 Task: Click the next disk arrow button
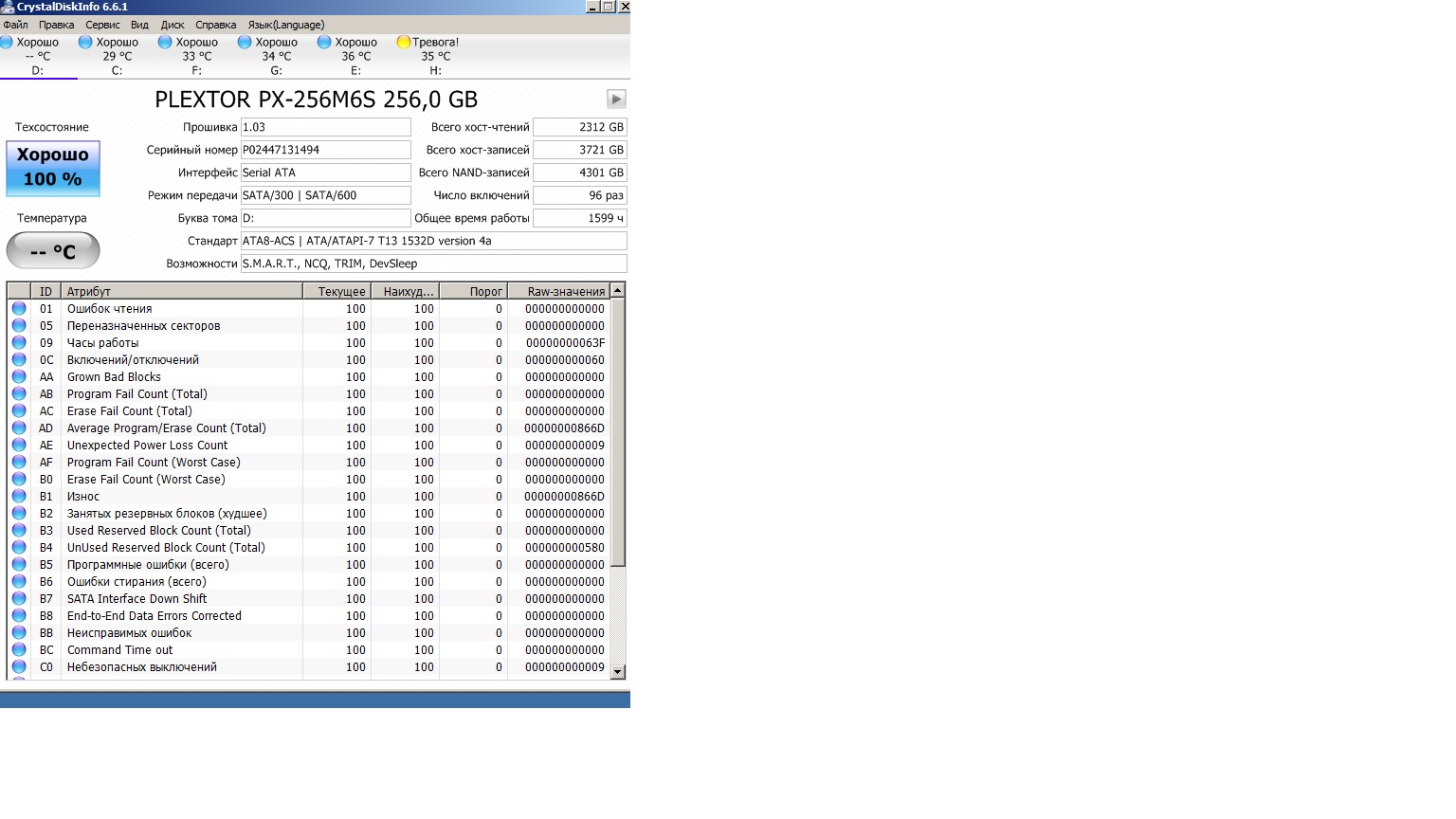(x=616, y=100)
